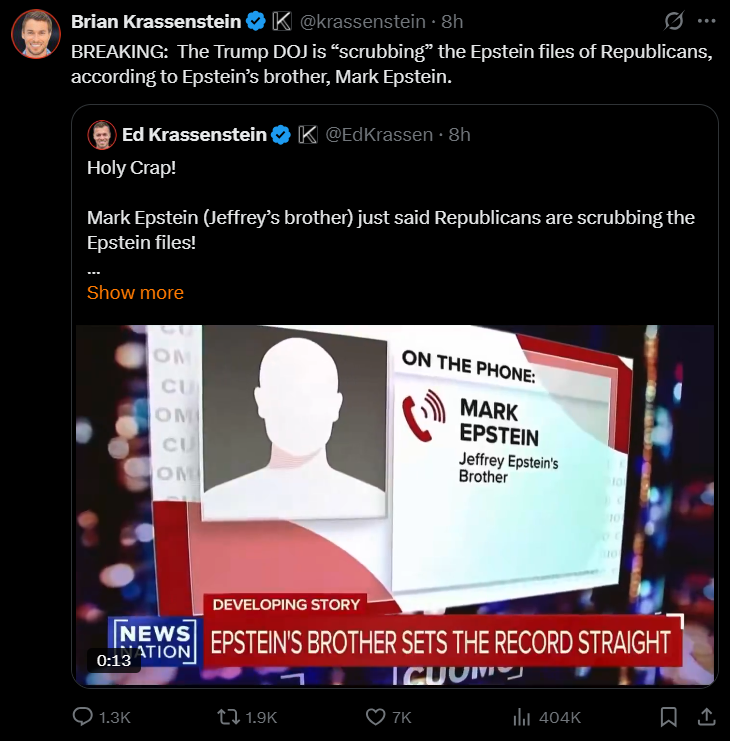This screenshot has width=730, height=741.
Task: Click the @EdKrassen handle link
Action: tap(379, 135)
